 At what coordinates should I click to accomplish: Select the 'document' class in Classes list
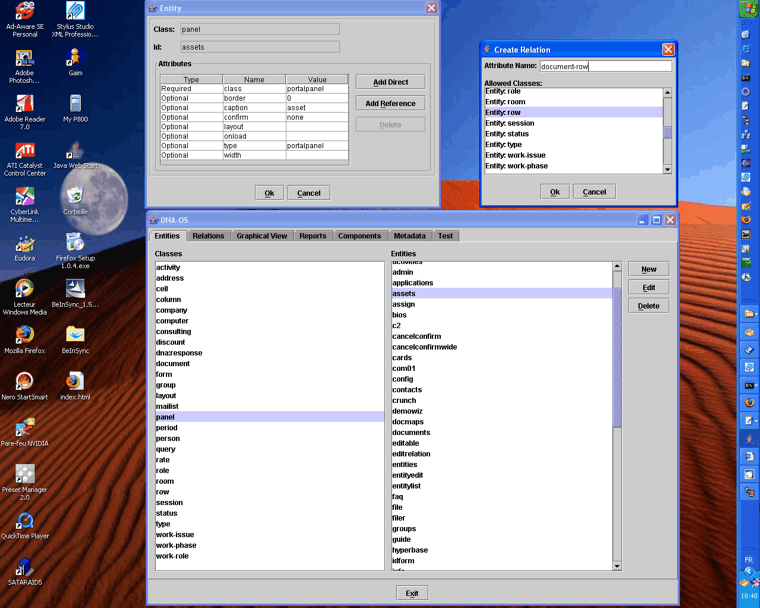click(269, 364)
